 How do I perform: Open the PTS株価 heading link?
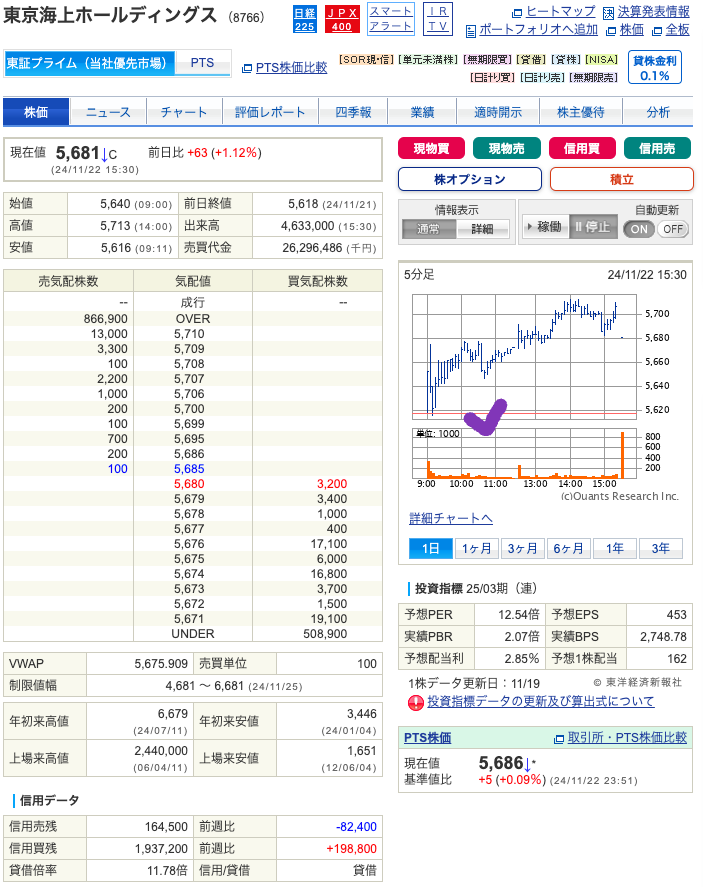click(427, 738)
